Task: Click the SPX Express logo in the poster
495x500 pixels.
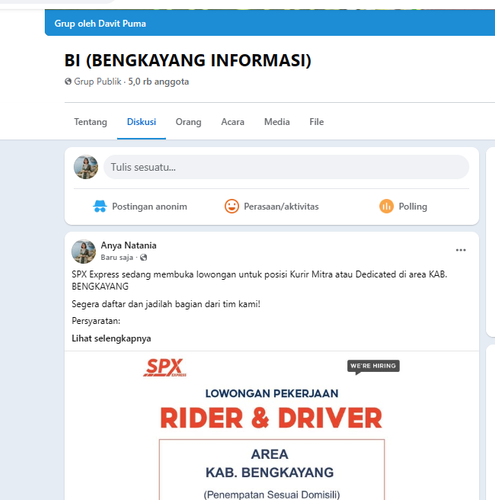Action: [165, 367]
